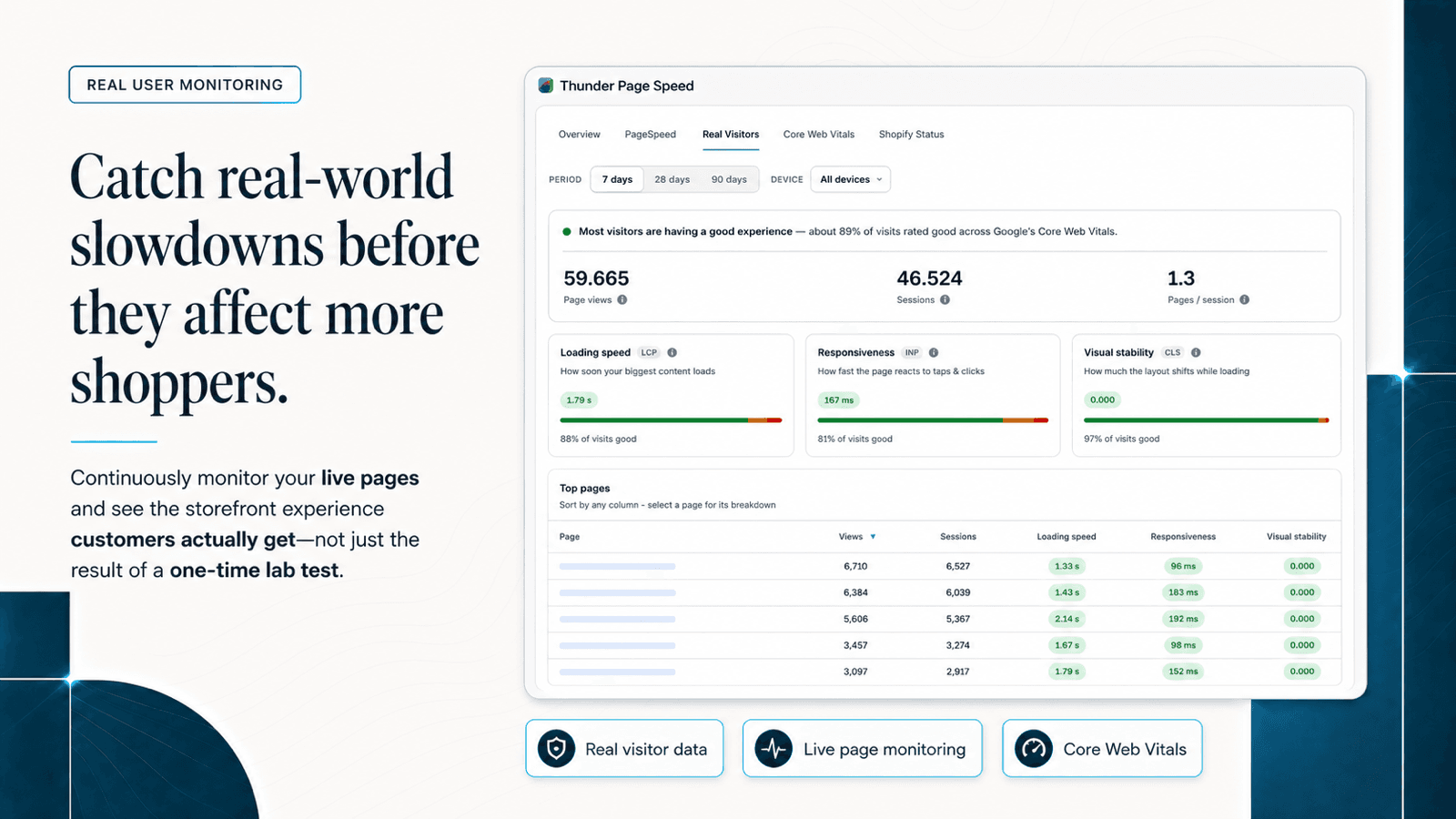Click the 97% of visits good text
This screenshot has width=1456, height=819.
1122,439
